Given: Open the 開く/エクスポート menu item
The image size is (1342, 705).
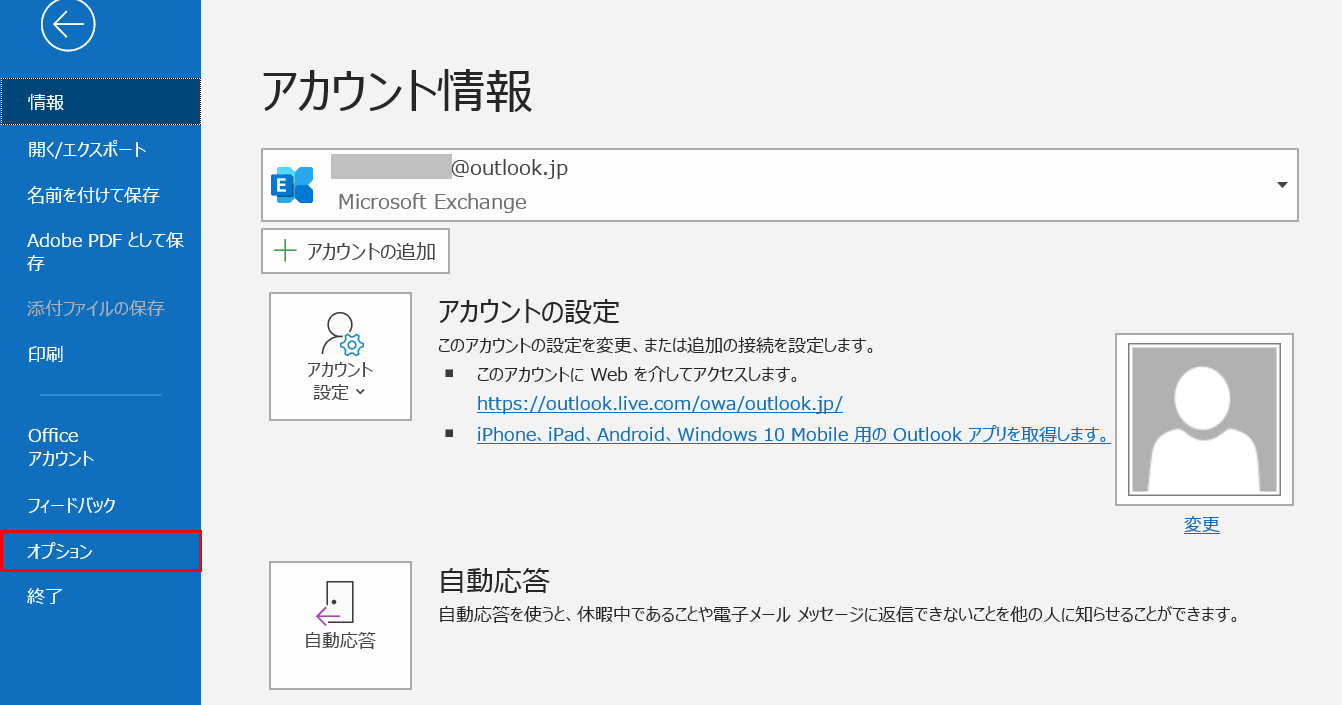Looking at the screenshot, I should (87, 149).
